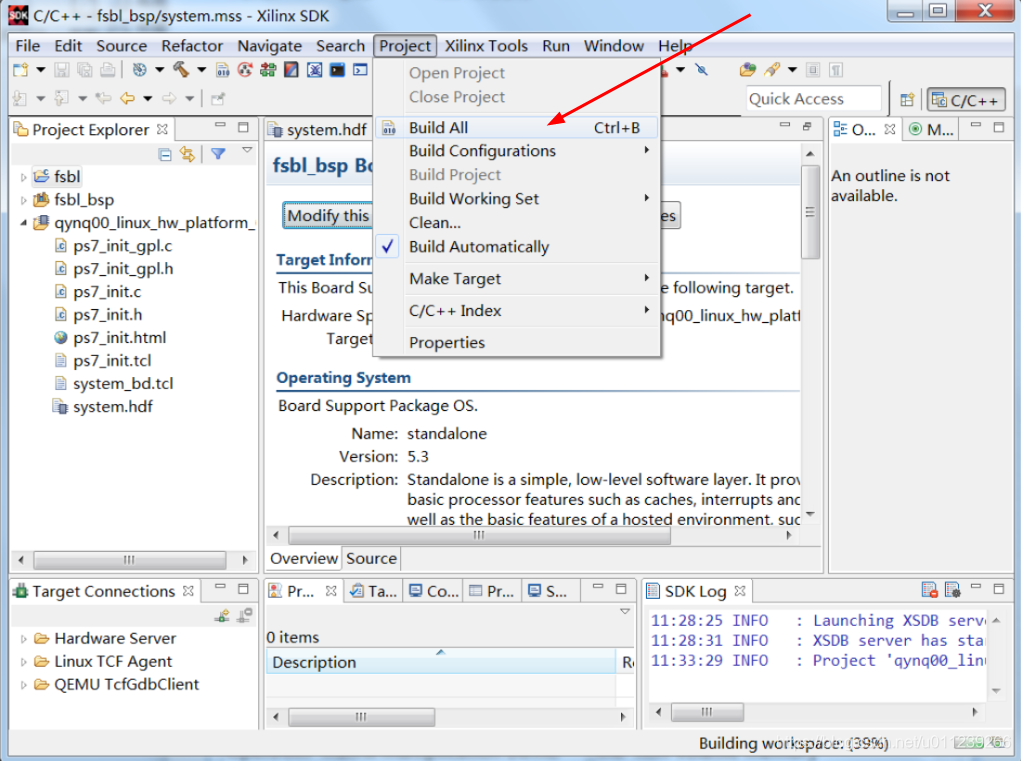Click the Search flashlight toolbar icon

click(772, 70)
